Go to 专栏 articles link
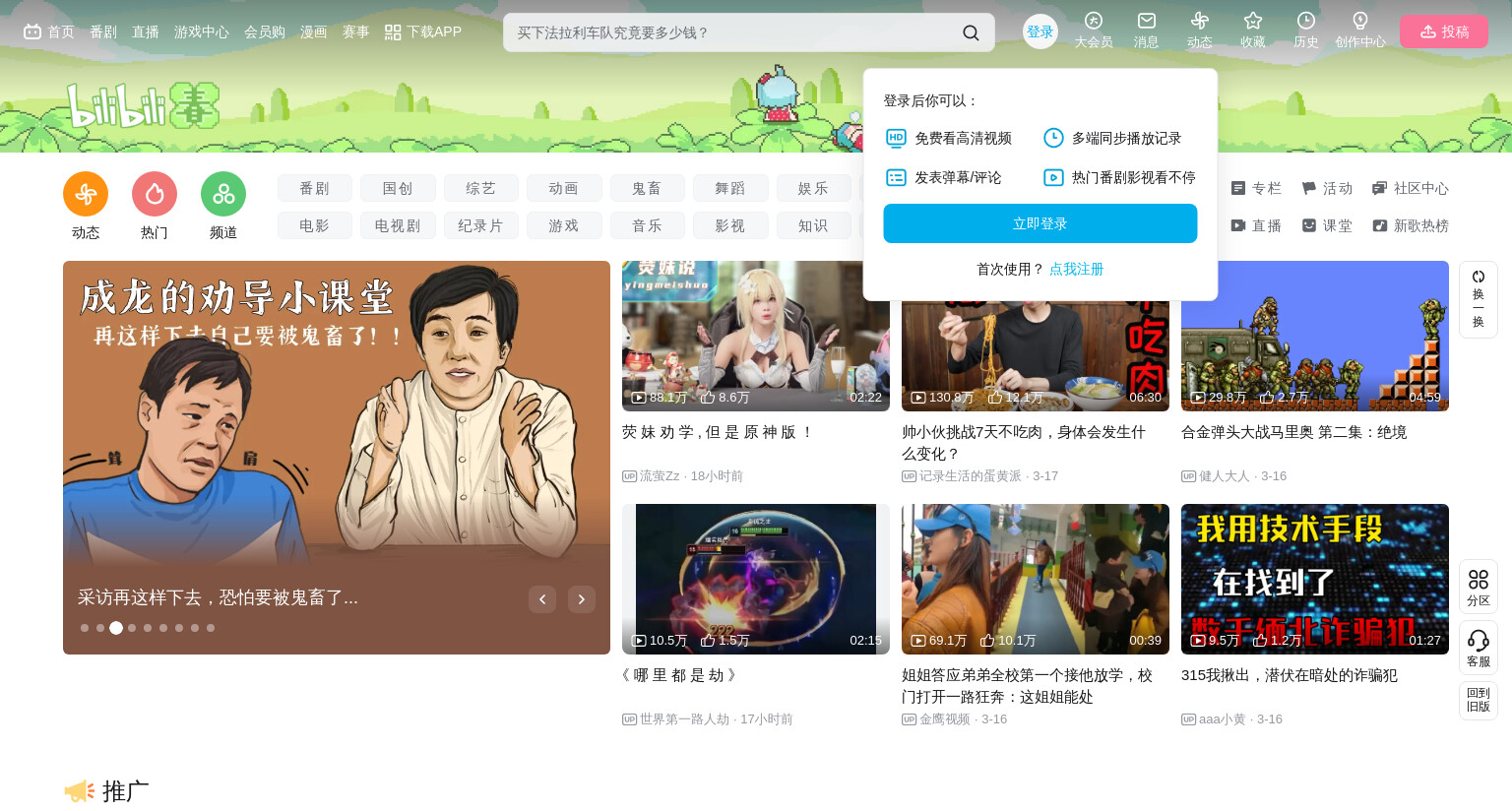Viewport: 1512px width, 811px height. (1256, 188)
